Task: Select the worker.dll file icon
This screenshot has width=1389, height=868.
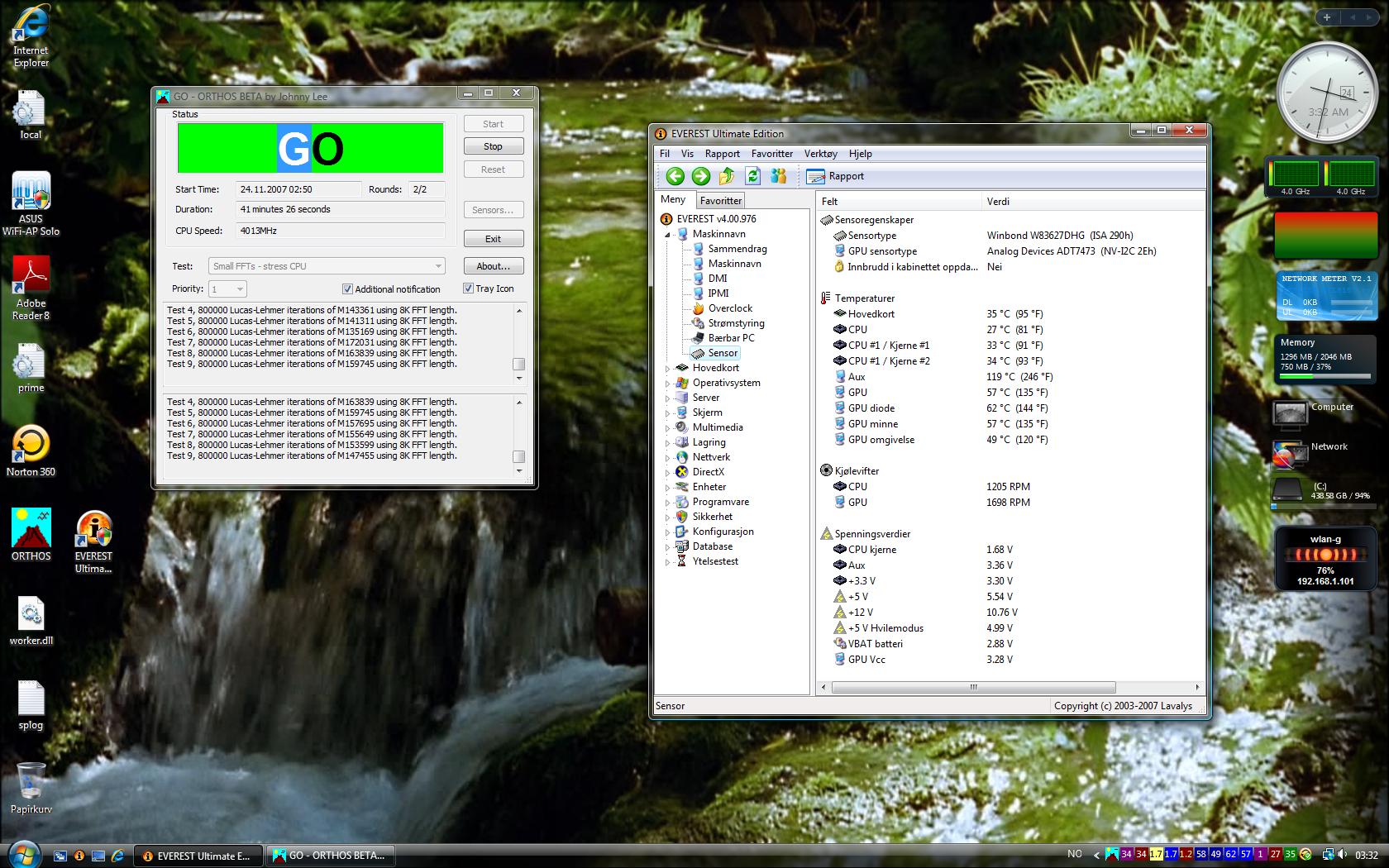Action: tap(31, 621)
